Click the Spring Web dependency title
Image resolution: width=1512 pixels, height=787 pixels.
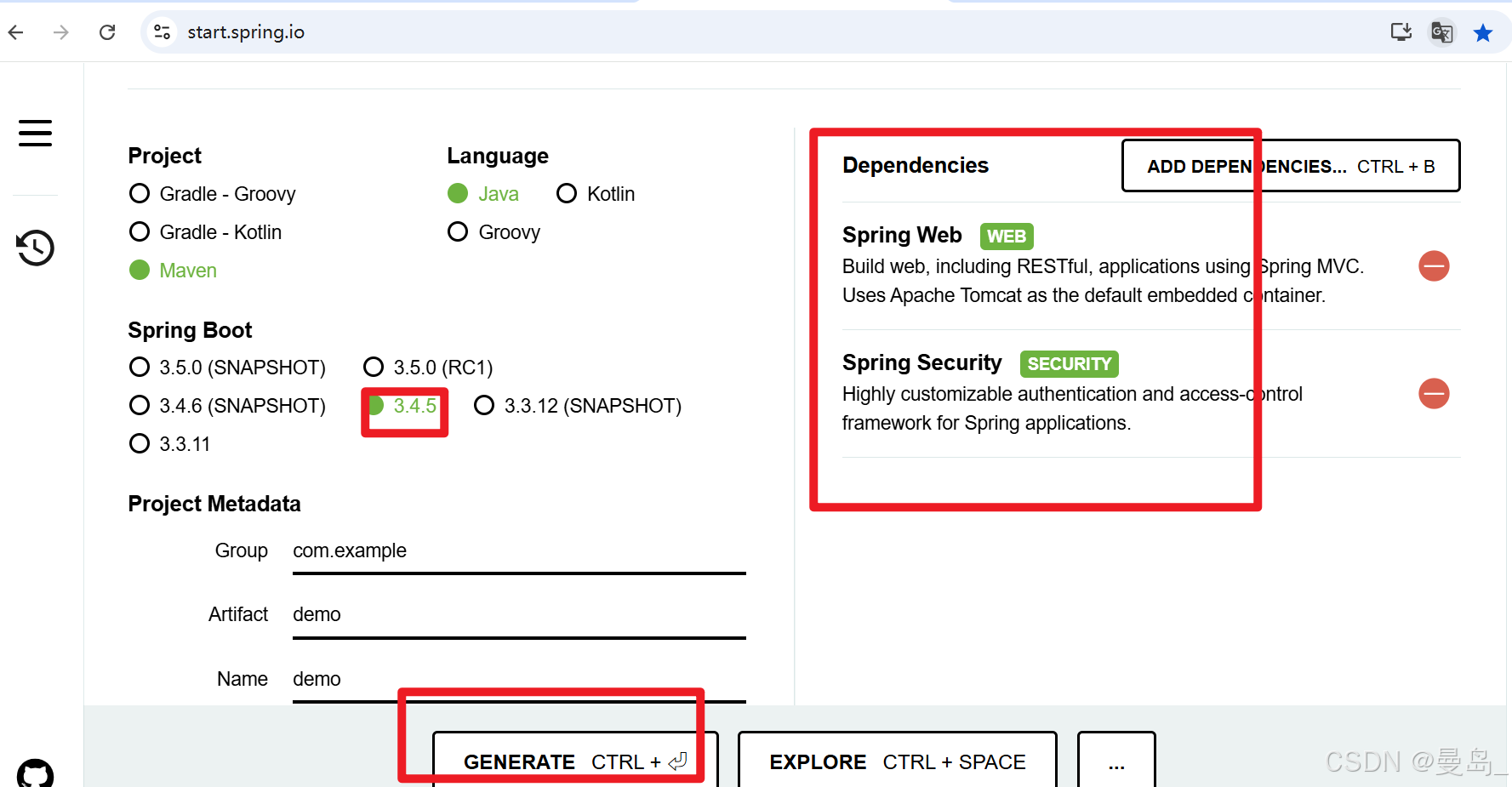coord(902,235)
